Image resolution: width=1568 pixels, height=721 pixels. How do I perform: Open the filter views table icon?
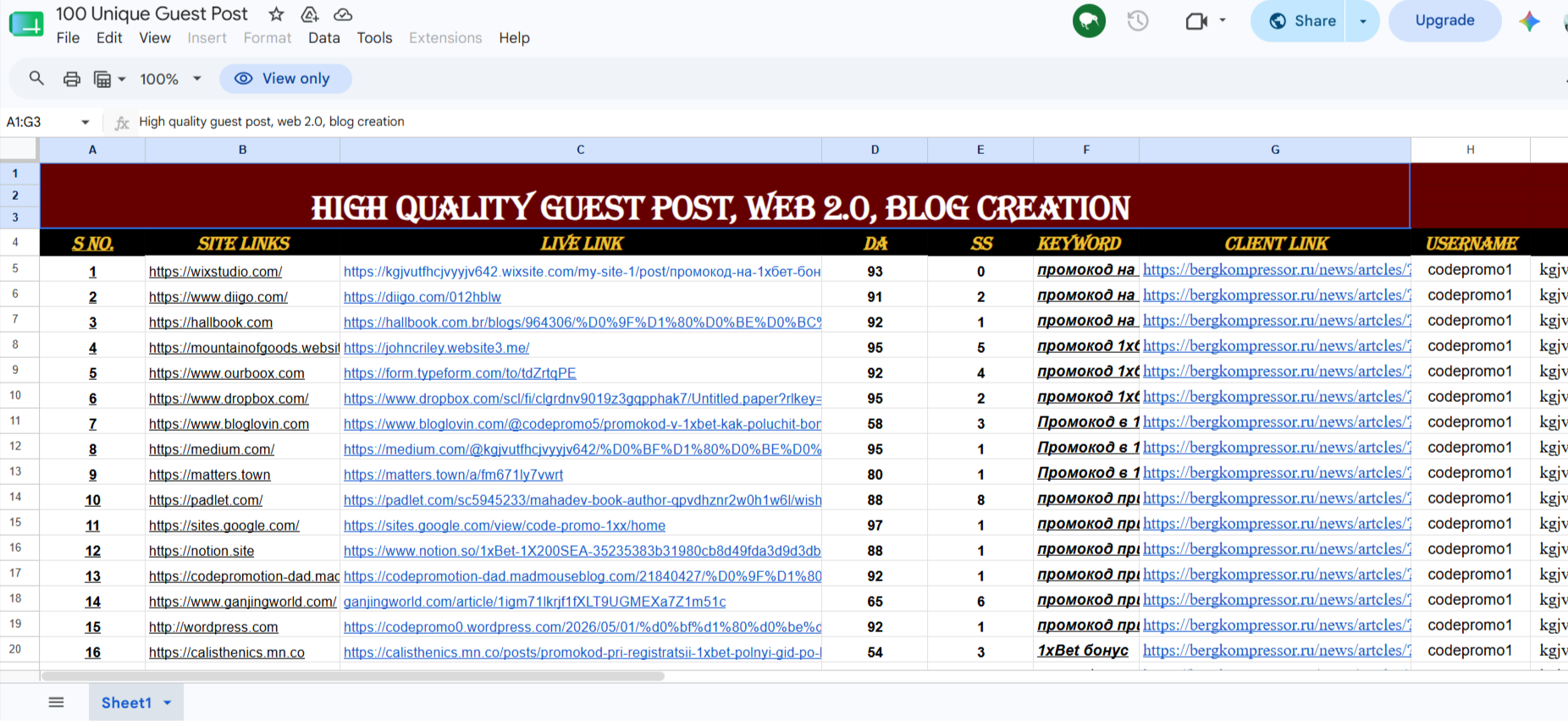coord(102,79)
